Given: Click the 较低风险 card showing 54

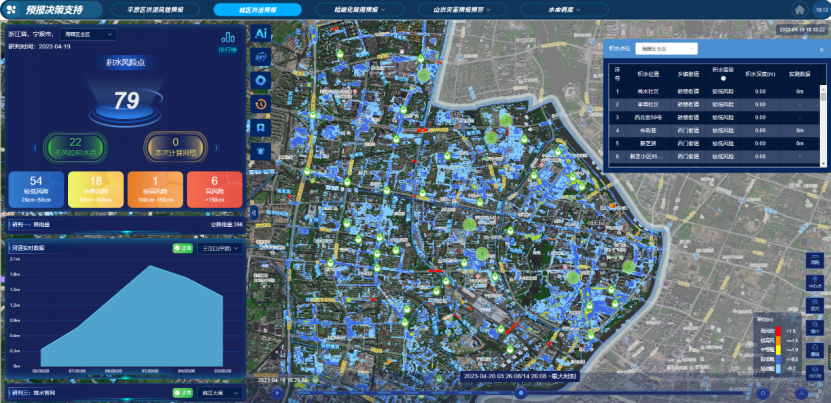Looking at the screenshot, I should [36, 189].
